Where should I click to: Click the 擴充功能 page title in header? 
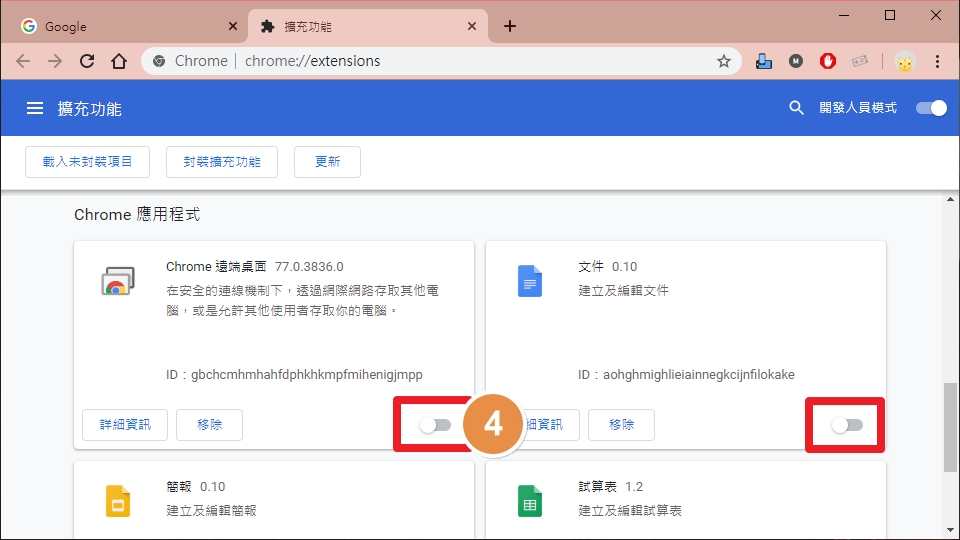point(89,108)
